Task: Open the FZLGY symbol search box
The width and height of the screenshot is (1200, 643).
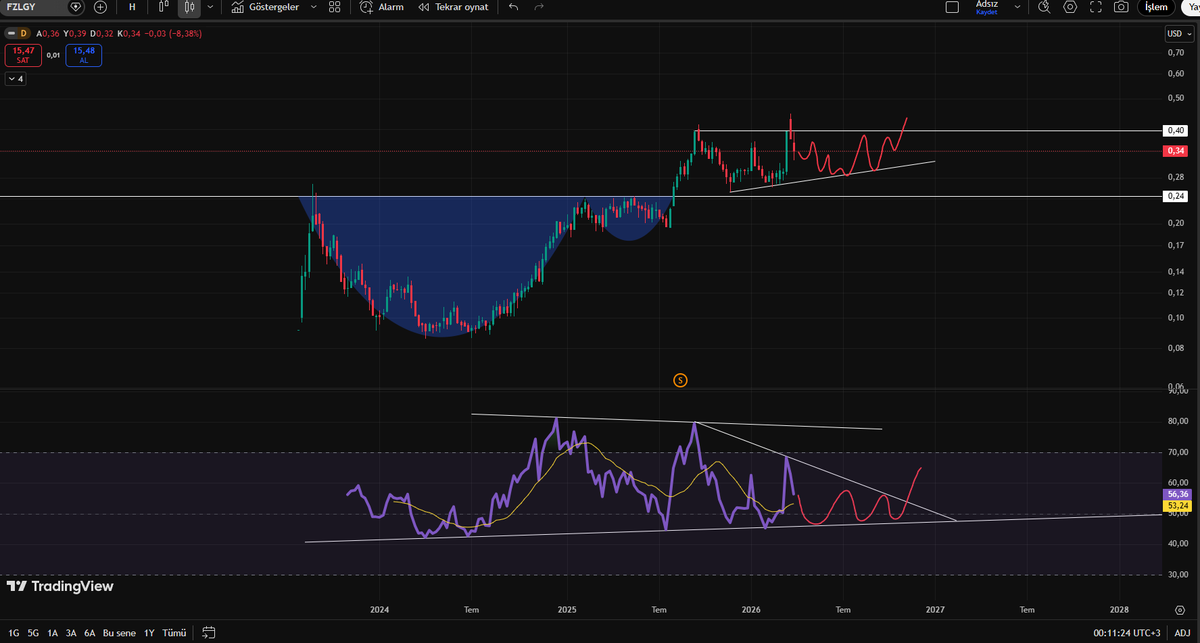Action: pyautogui.click(x=35, y=7)
